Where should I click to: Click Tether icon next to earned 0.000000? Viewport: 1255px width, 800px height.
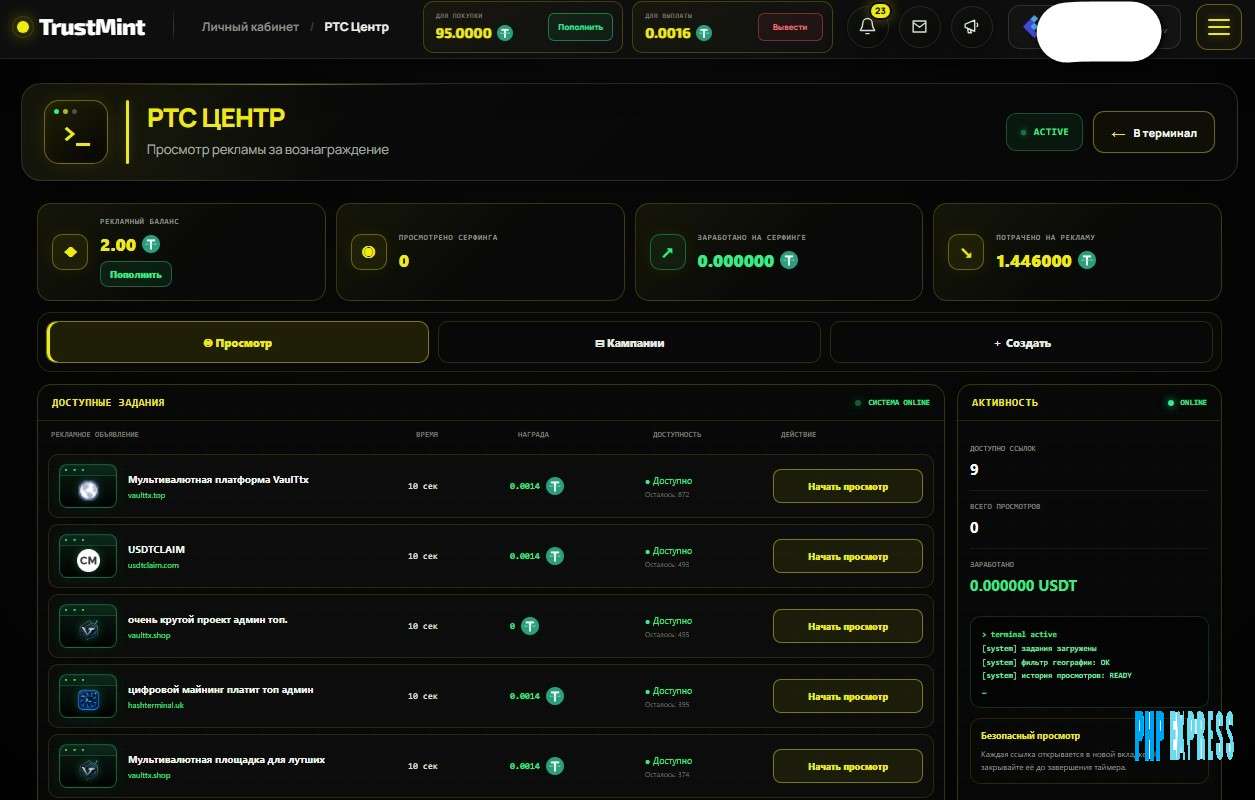(789, 261)
